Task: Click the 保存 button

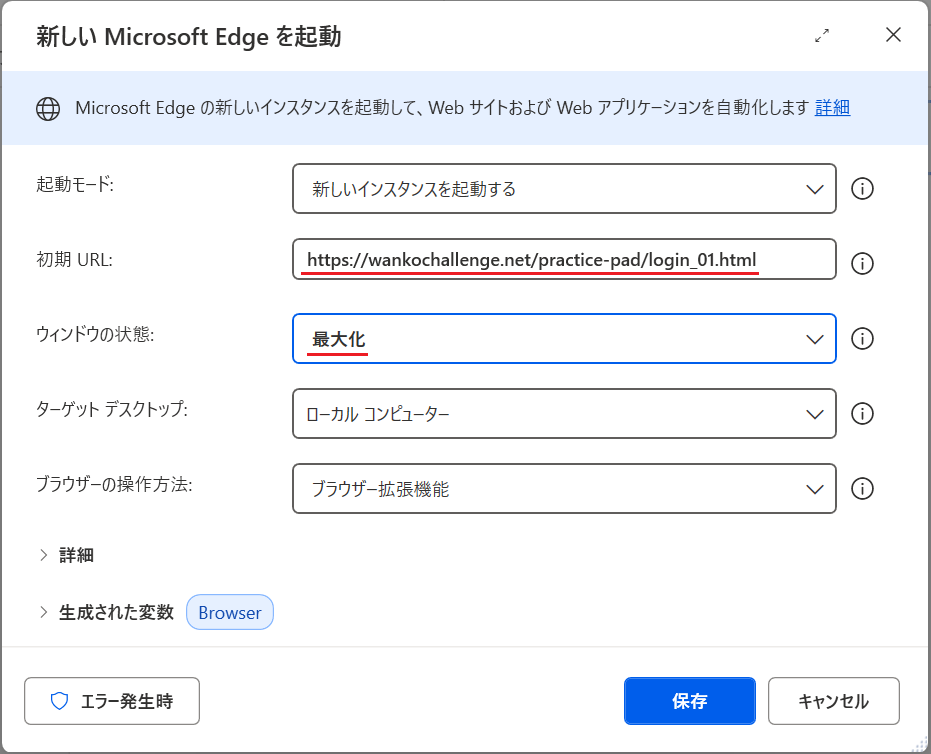Action: tap(689, 701)
